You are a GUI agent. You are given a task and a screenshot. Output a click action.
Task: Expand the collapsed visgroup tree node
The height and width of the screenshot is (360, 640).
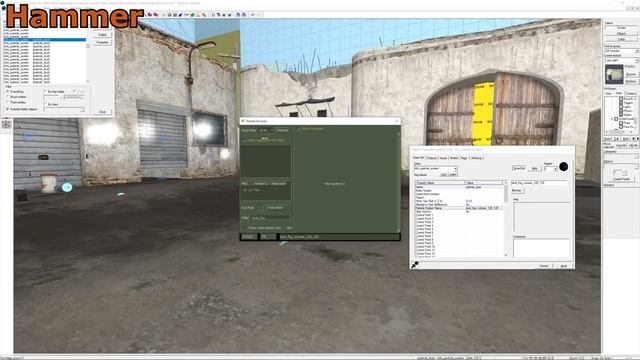click(611, 119)
